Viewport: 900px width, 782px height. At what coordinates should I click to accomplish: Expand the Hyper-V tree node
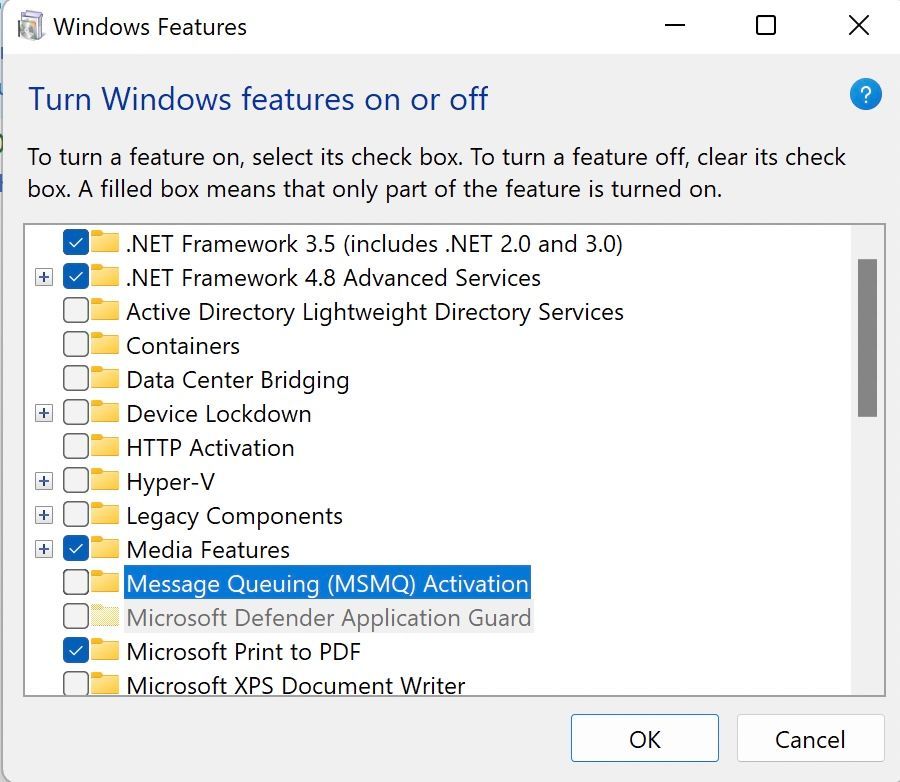pos(43,481)
